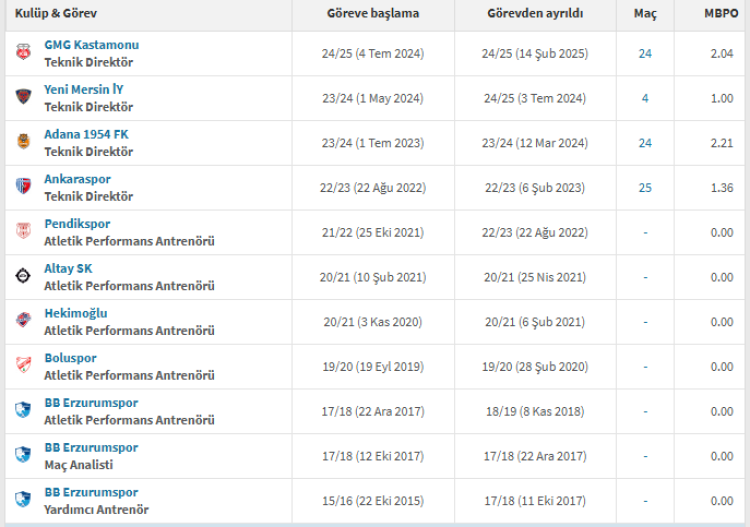Screen dimensions: 750x527
Task: Click the Pendikspor club logo
Action: click(x=23, y=232)
